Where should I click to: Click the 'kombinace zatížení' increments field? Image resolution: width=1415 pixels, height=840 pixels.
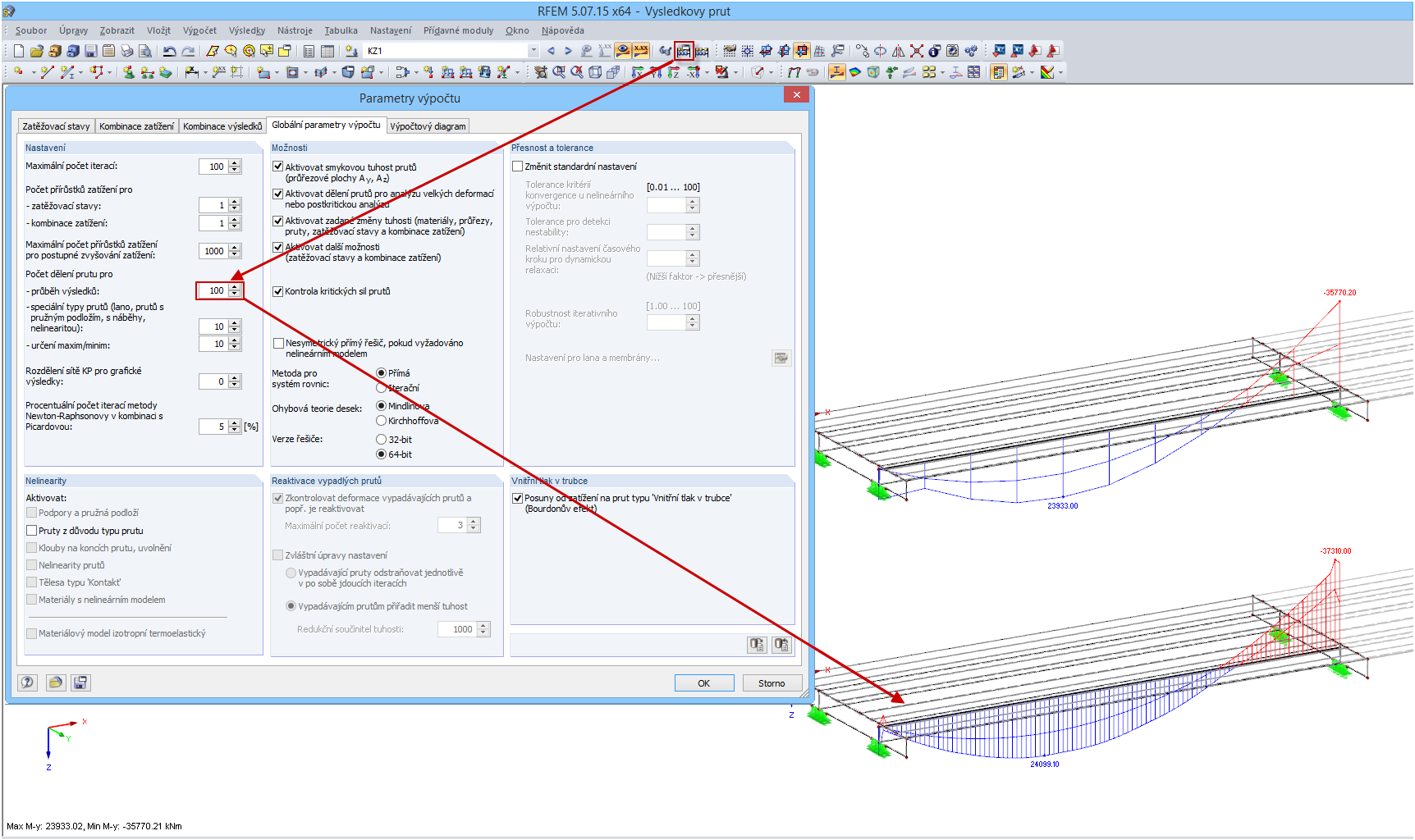(213, 223)
